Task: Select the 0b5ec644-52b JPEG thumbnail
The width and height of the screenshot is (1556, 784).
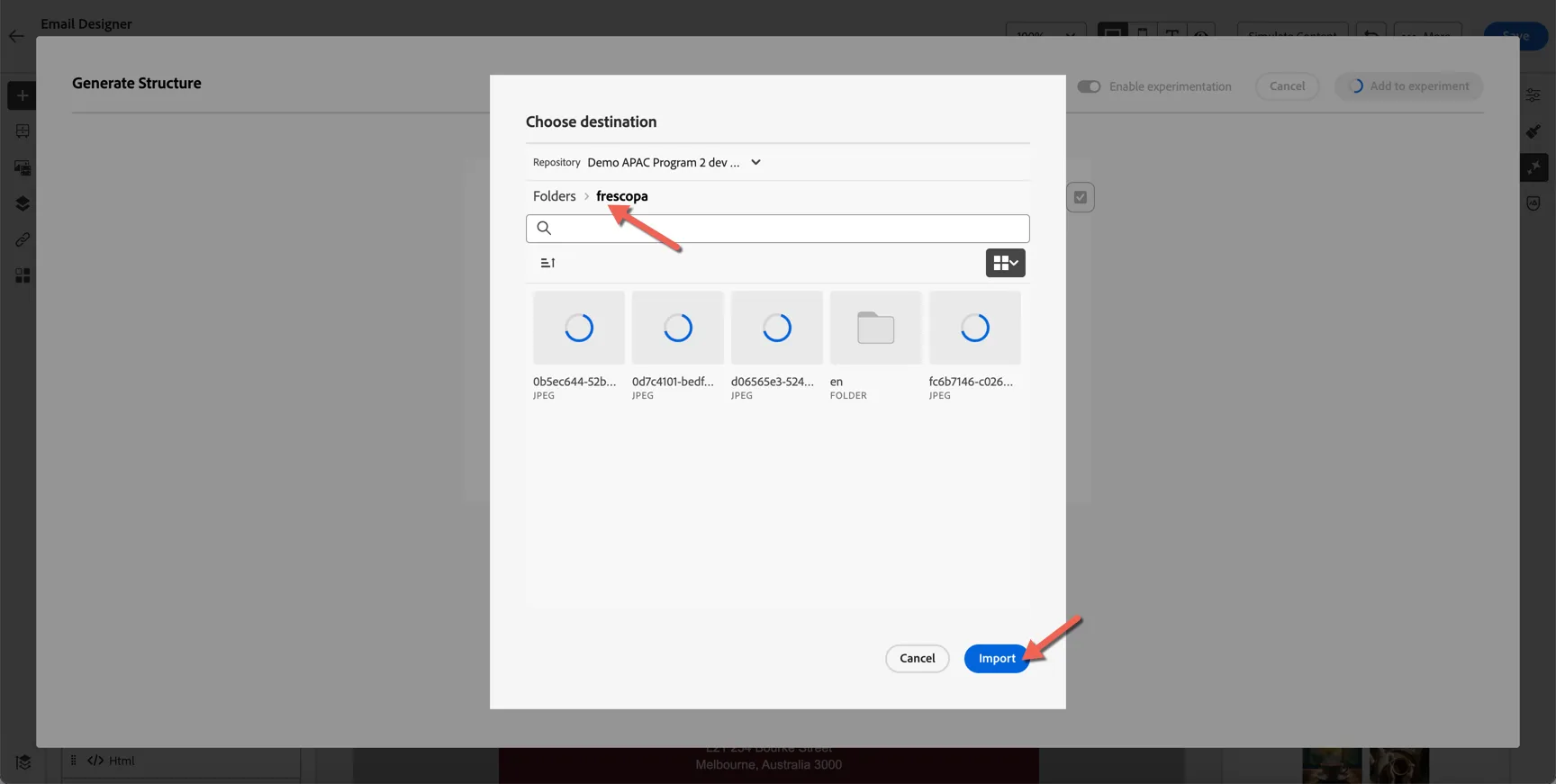Action: [579, 328]
